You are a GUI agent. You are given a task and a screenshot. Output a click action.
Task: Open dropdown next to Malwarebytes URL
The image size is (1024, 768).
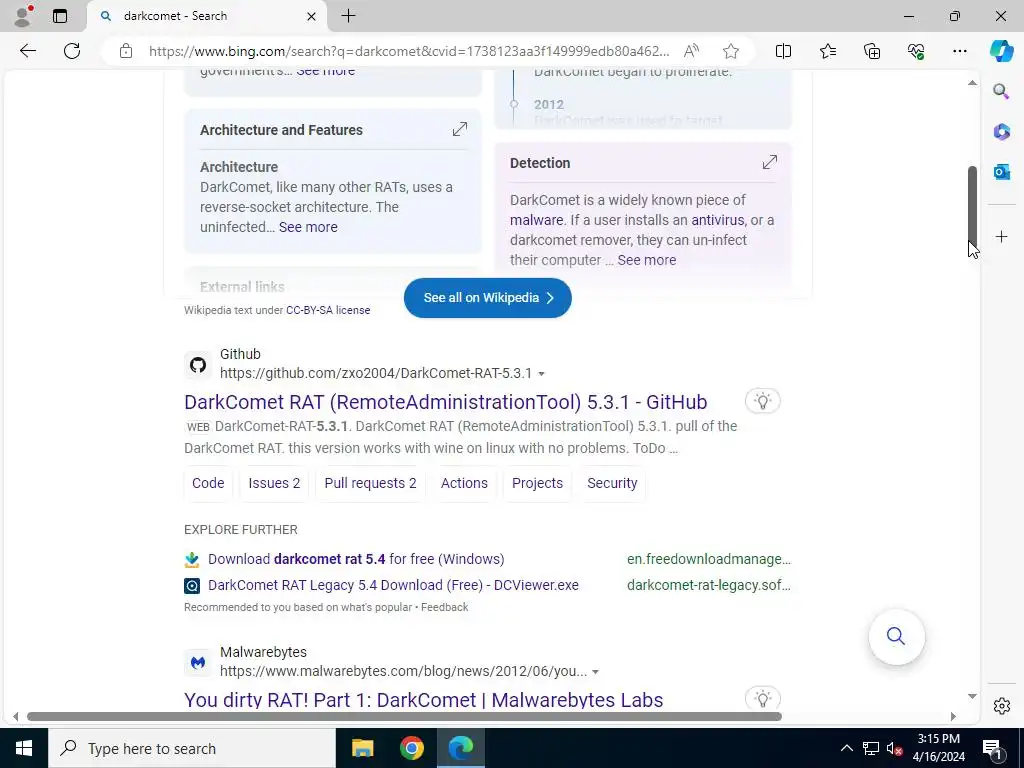pos(596,671)
